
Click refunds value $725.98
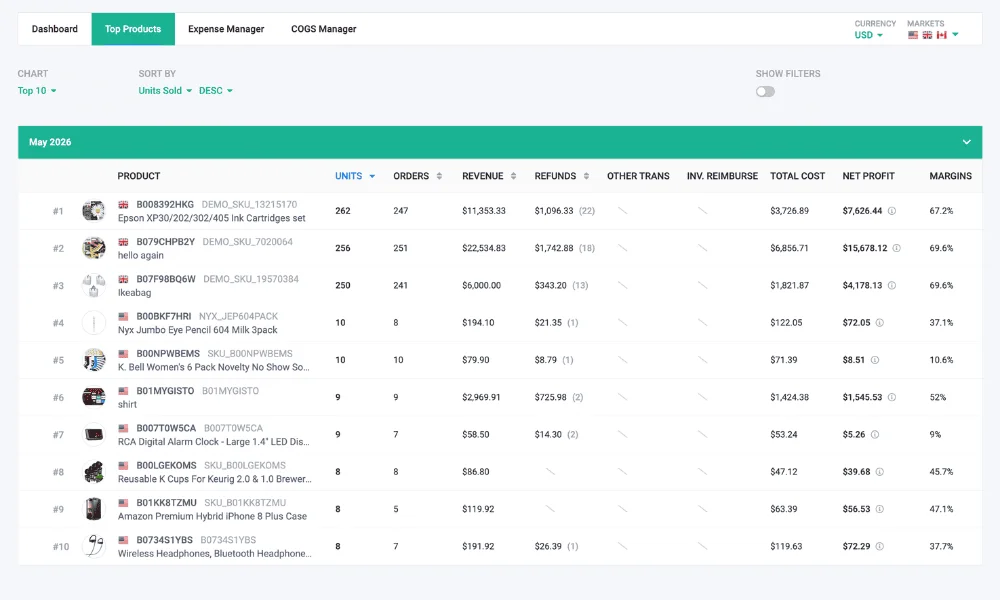pos(550,397)
